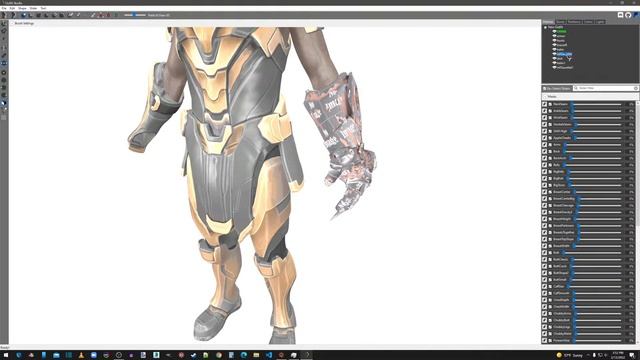The image size is (640, 360).
Task: Click the Belly slider percent value box
Action: pos(631,165)
